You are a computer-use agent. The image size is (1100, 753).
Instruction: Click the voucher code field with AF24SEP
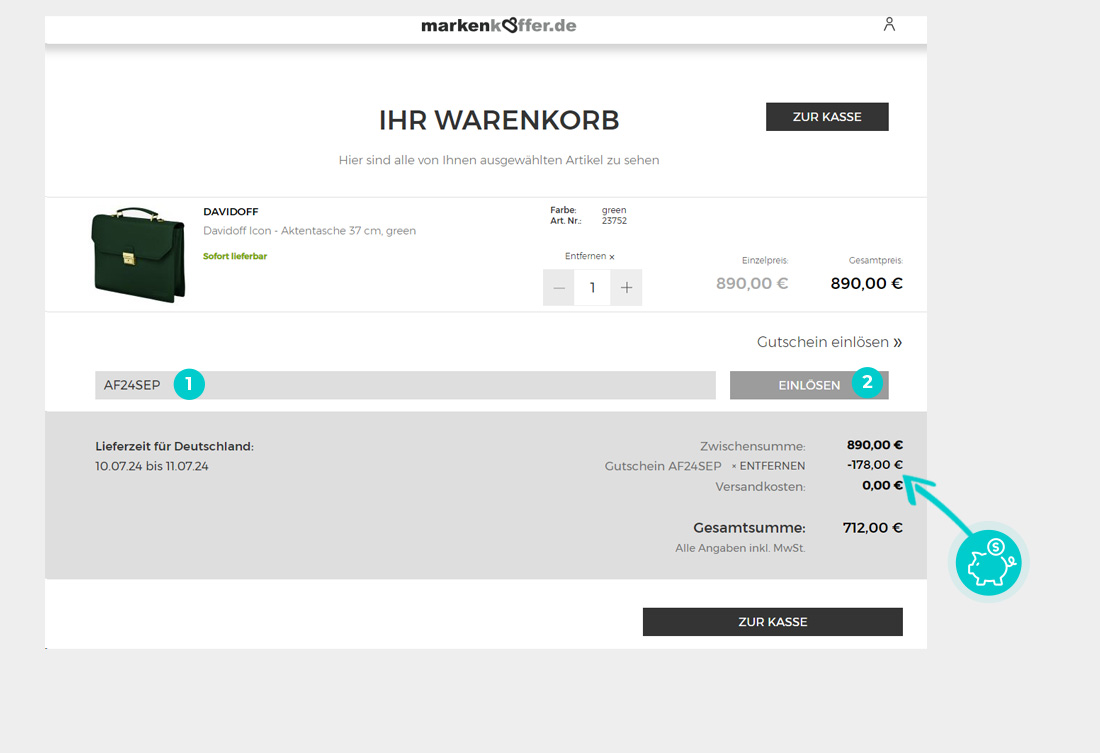click(405, 385)
